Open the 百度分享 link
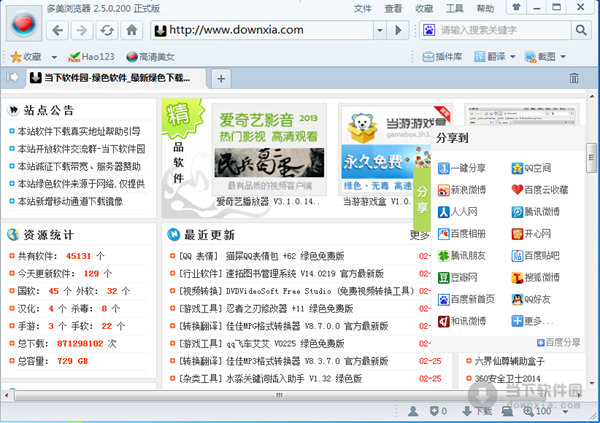This screenshot has height=423, width=600. pos(558,342)
